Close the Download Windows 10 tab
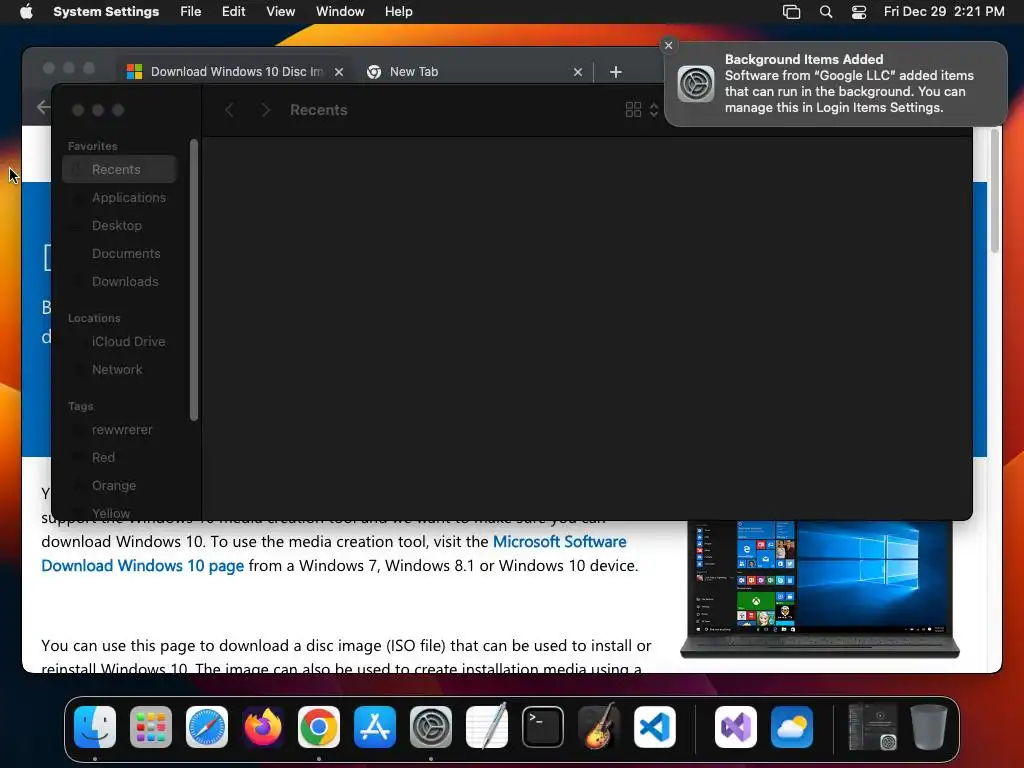1024x768 pixels. pyautogui.click(x=339, y=72)
